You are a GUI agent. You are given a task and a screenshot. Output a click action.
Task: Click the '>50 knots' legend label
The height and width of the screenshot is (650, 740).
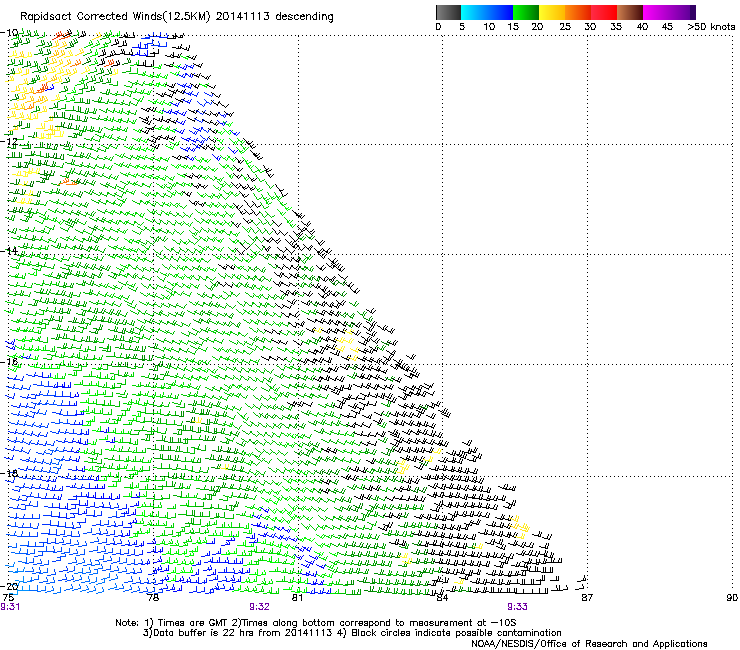(711, 27)
